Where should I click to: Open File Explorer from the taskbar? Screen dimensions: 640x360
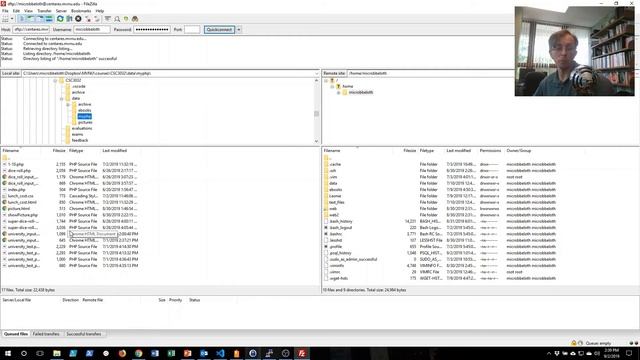57,353
